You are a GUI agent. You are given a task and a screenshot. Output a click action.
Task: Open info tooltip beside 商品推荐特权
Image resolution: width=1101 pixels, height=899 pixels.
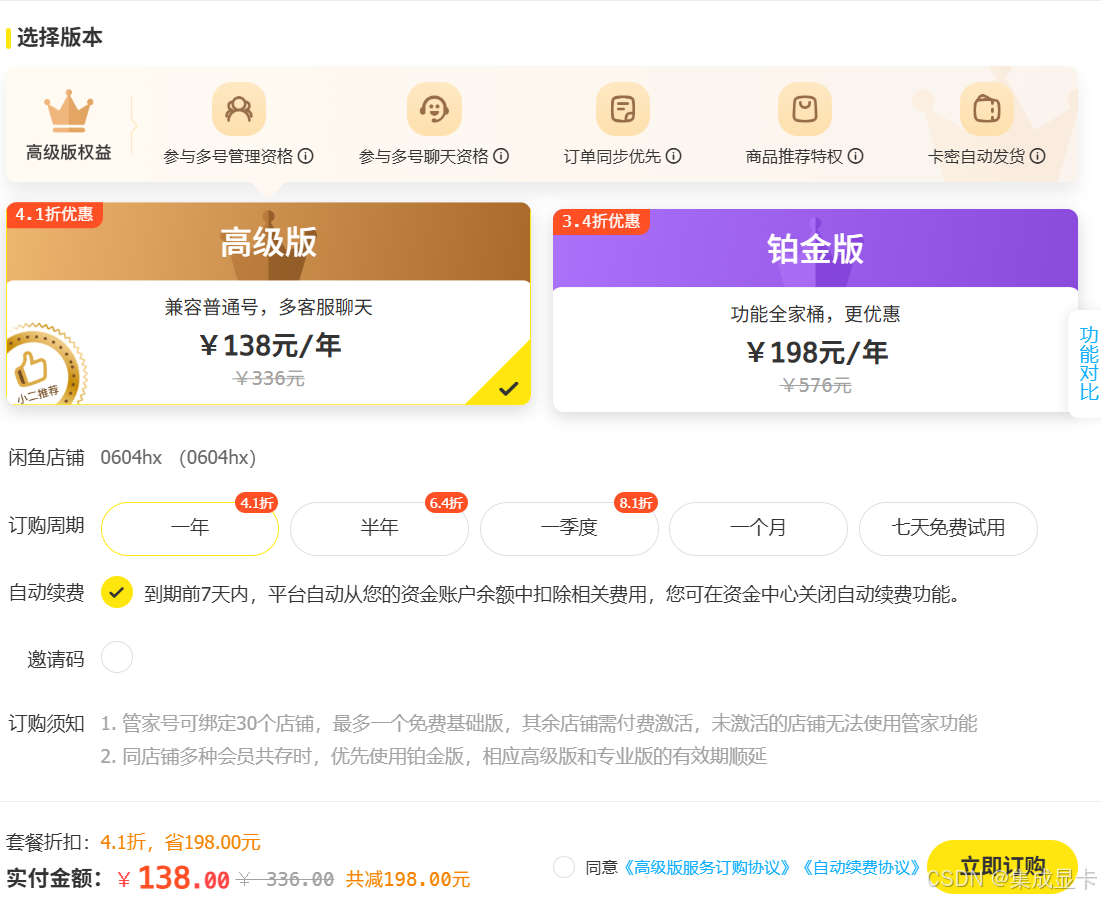(x=855, y=156)
